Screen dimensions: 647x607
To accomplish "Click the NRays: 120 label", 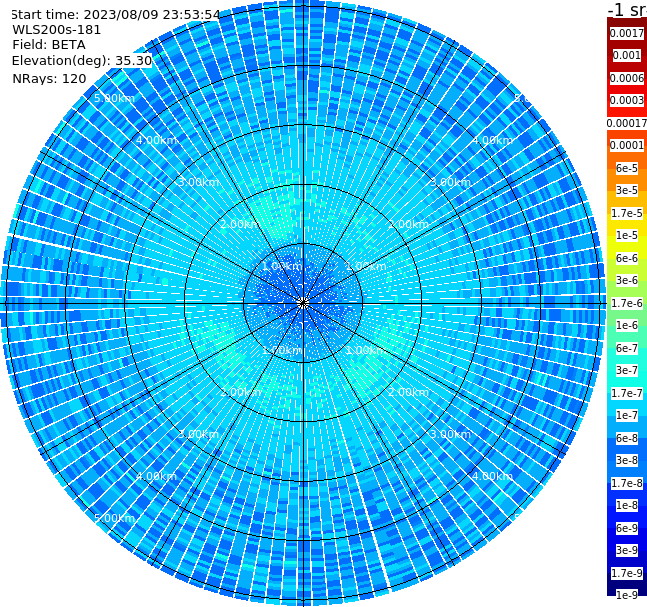I will point(49,78).
